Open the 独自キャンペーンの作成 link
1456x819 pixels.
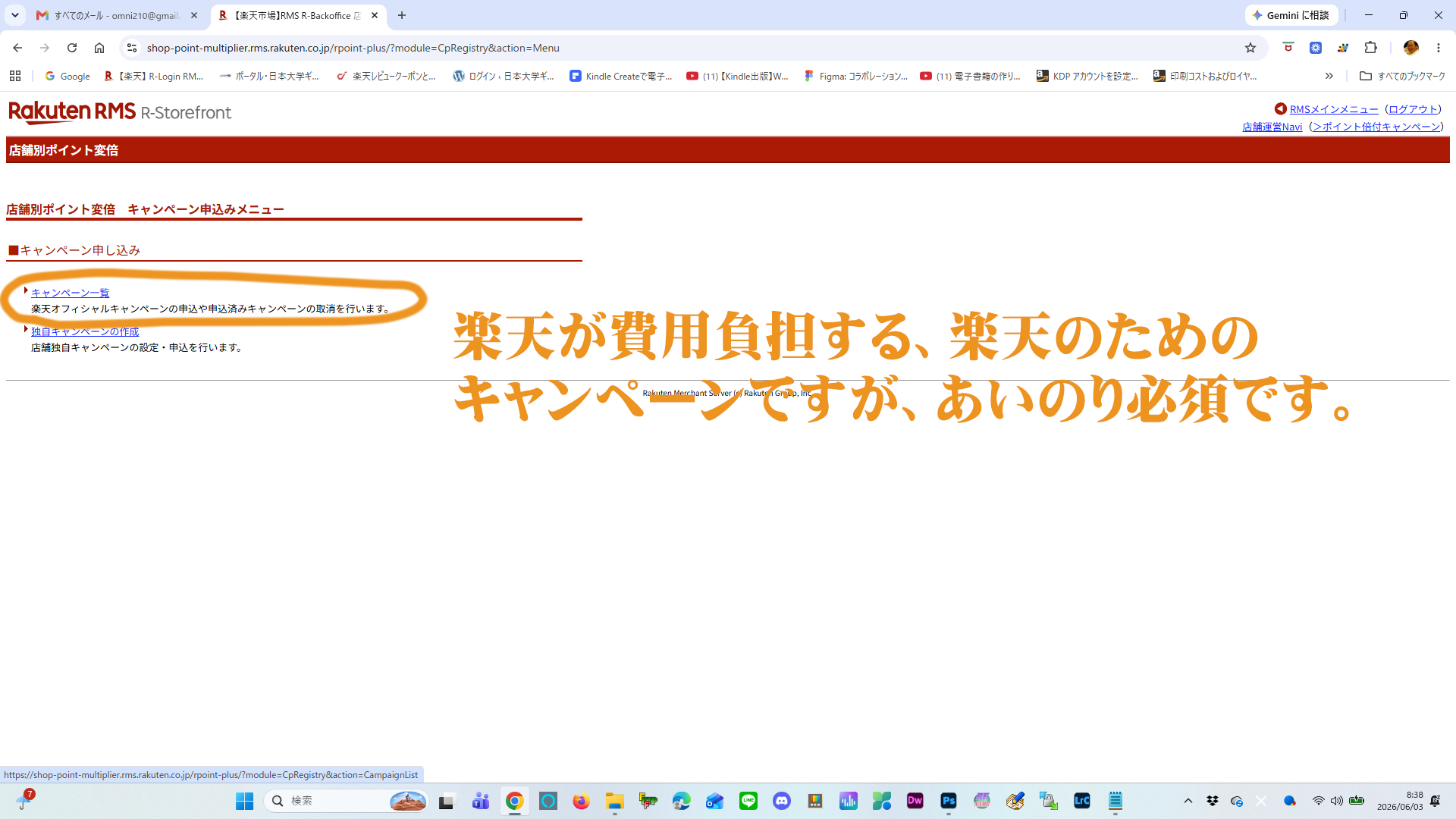click(85, 331)
